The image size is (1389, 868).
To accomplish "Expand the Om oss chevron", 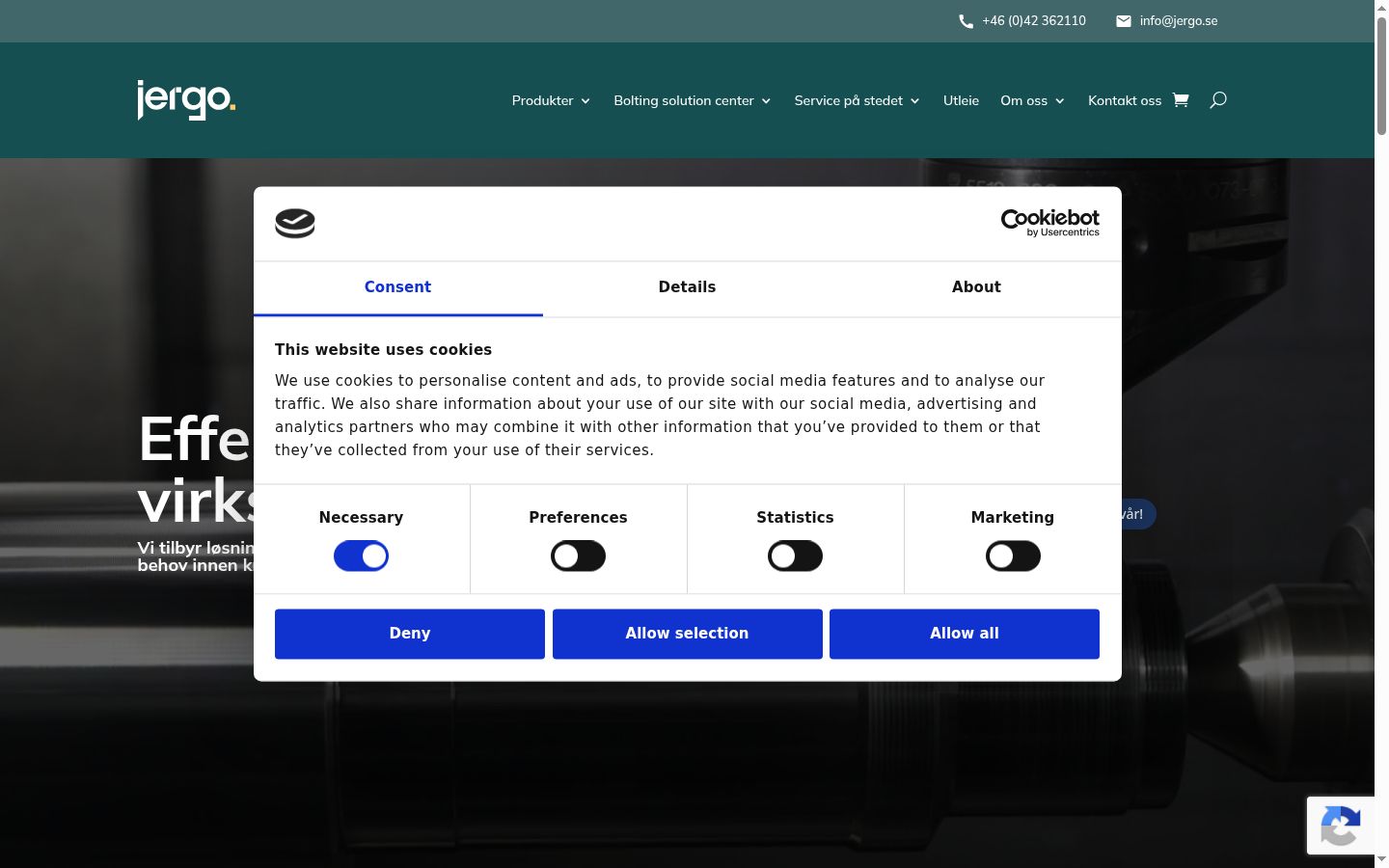I will pyautogui.click(x=1059, y=101).
